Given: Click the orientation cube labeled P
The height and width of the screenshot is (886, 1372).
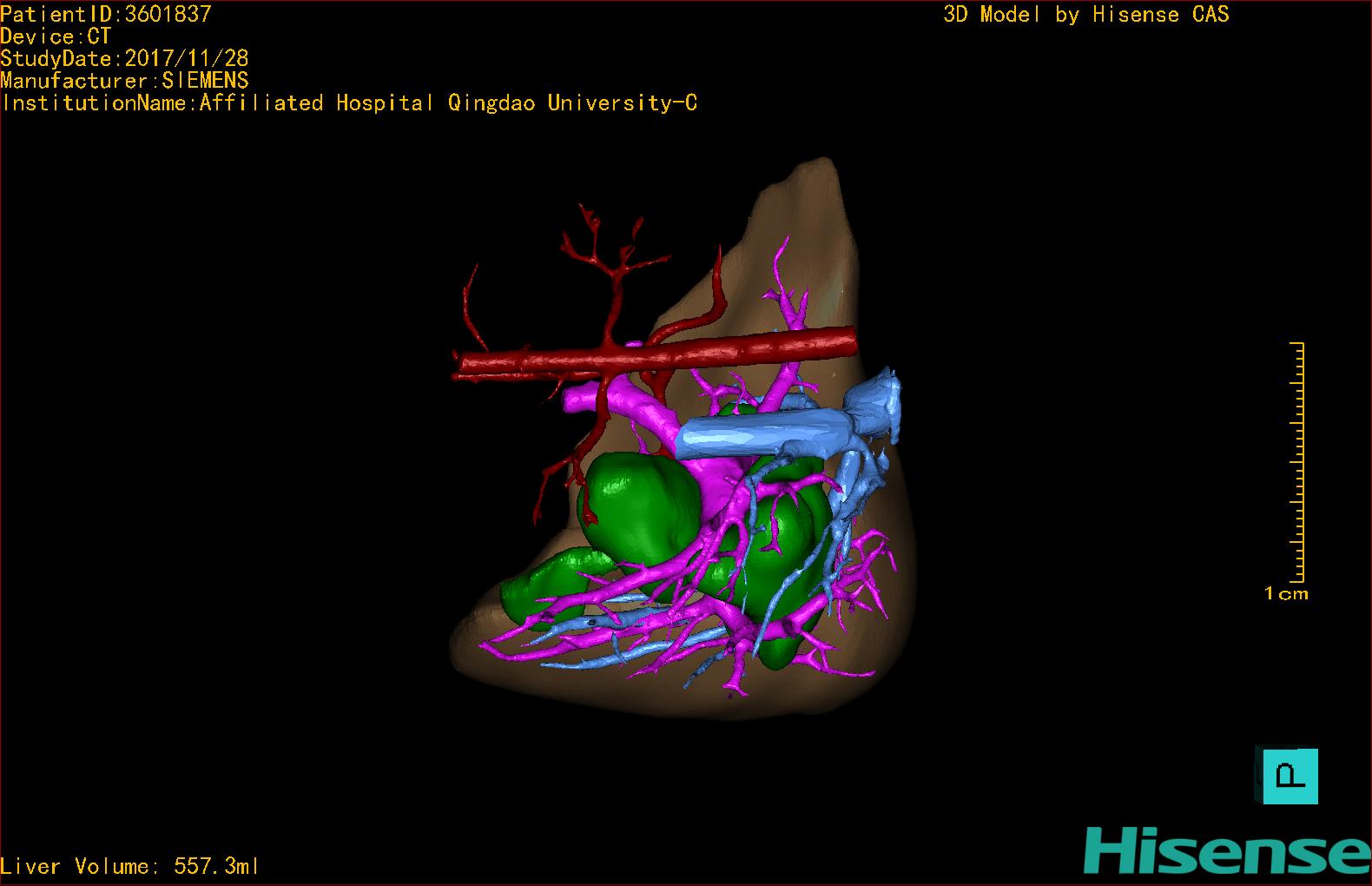Looking at the screenshot, I should coord(1287,776).
